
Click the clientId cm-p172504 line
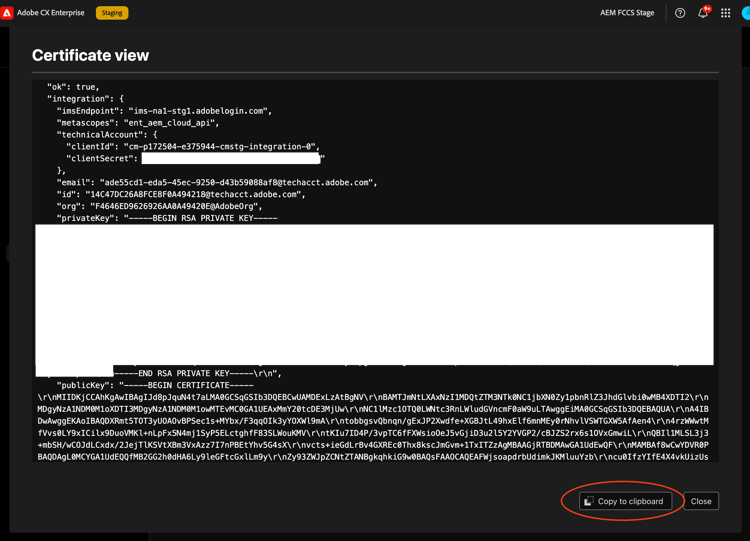pyautogui.click(x=193, y=147)
